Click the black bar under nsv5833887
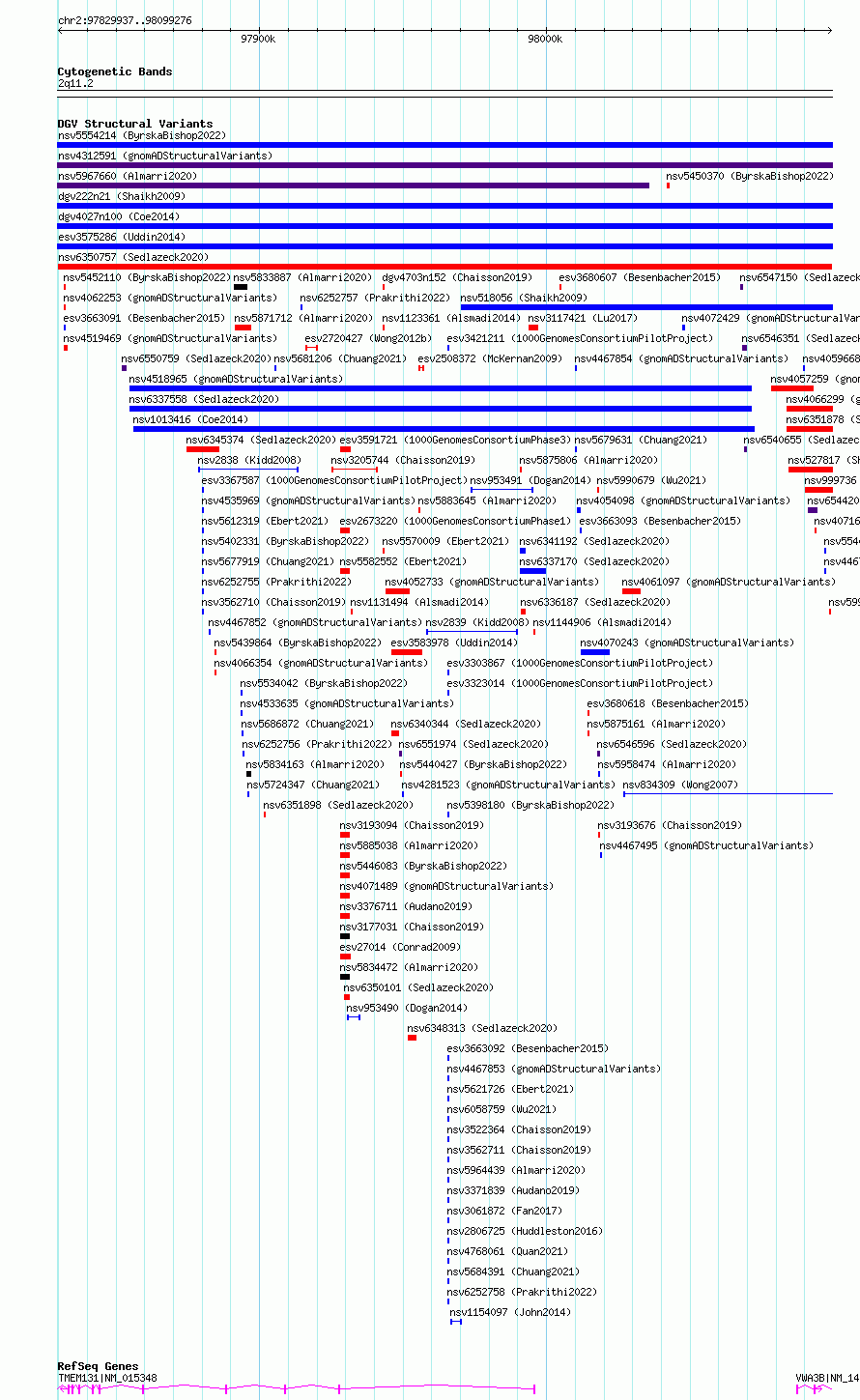Image resolution: width=860 pixels, height=1400 pixels. pyautogui.click(x=241, y=287)
